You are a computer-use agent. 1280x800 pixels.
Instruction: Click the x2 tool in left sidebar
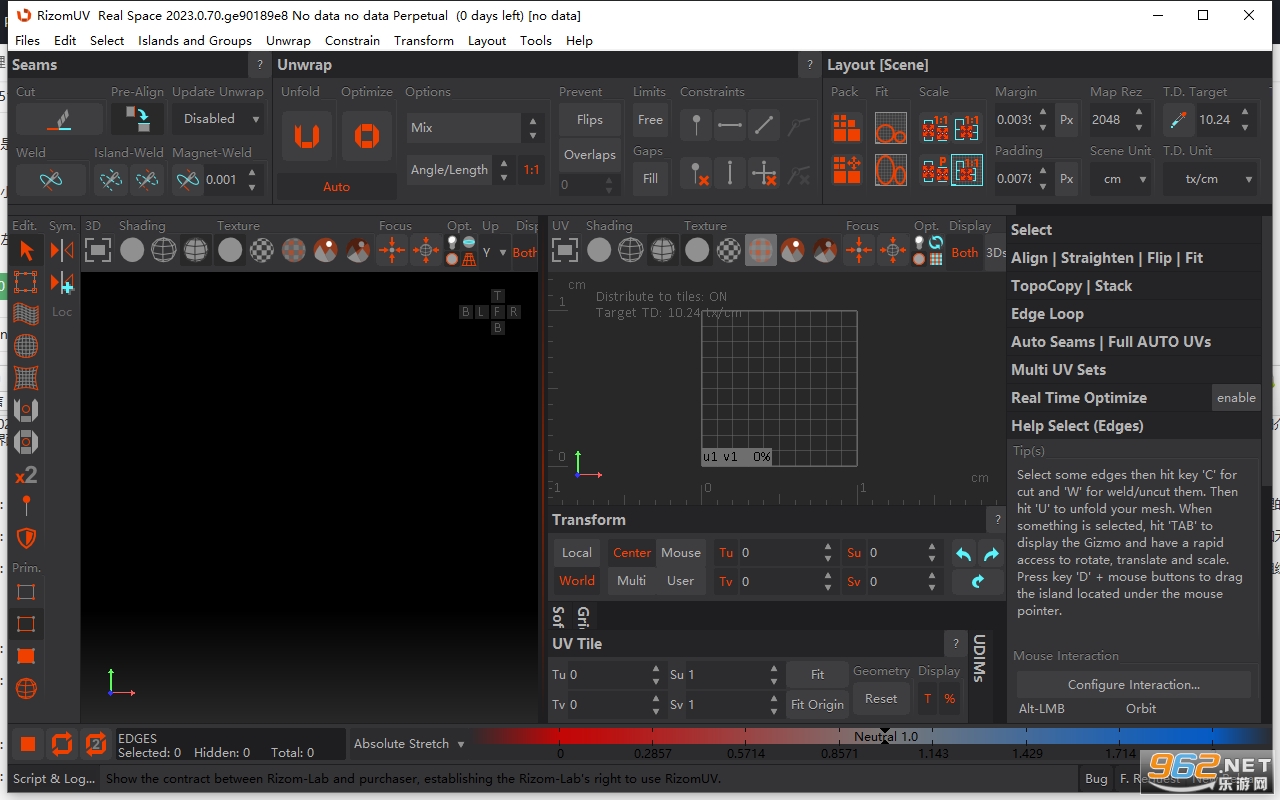[x=26, y=474]
